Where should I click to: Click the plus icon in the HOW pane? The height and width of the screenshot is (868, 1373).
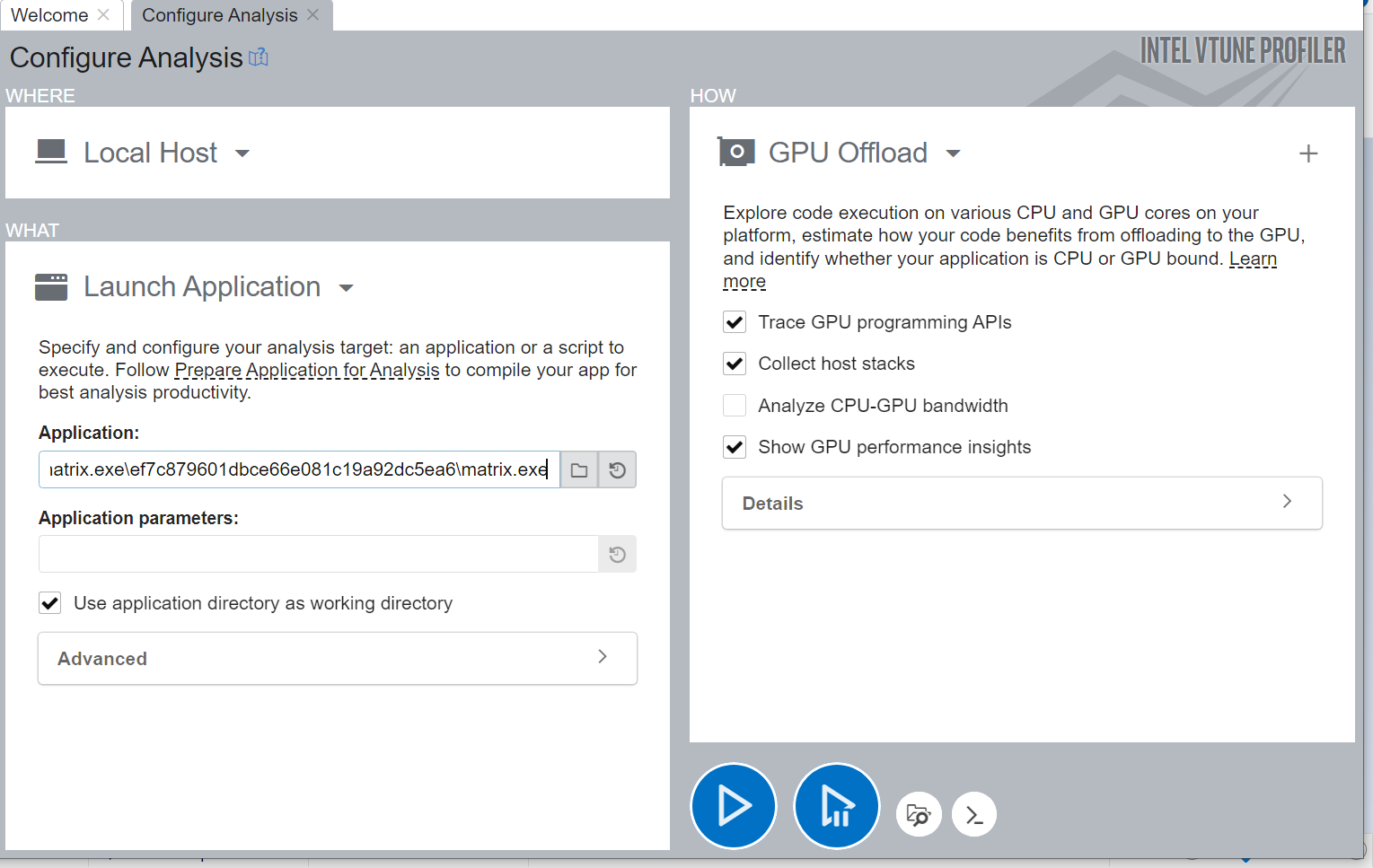[1308, 153]
